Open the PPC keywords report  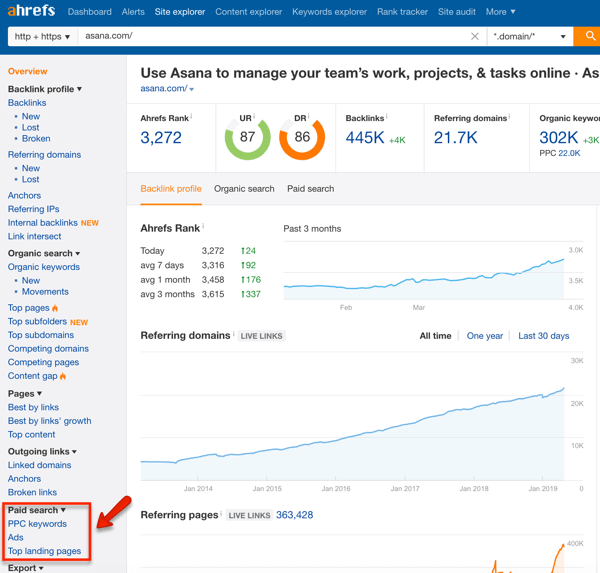37,524
